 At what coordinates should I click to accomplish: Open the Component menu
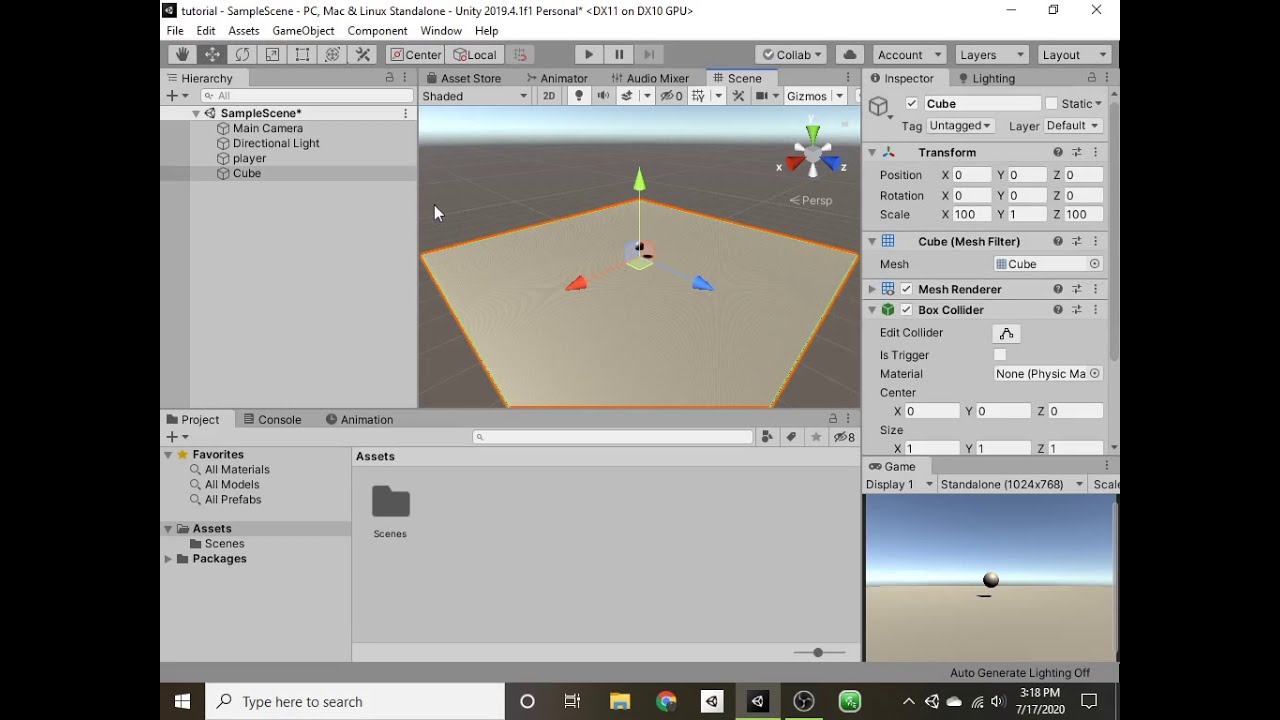tap(377, 31)
